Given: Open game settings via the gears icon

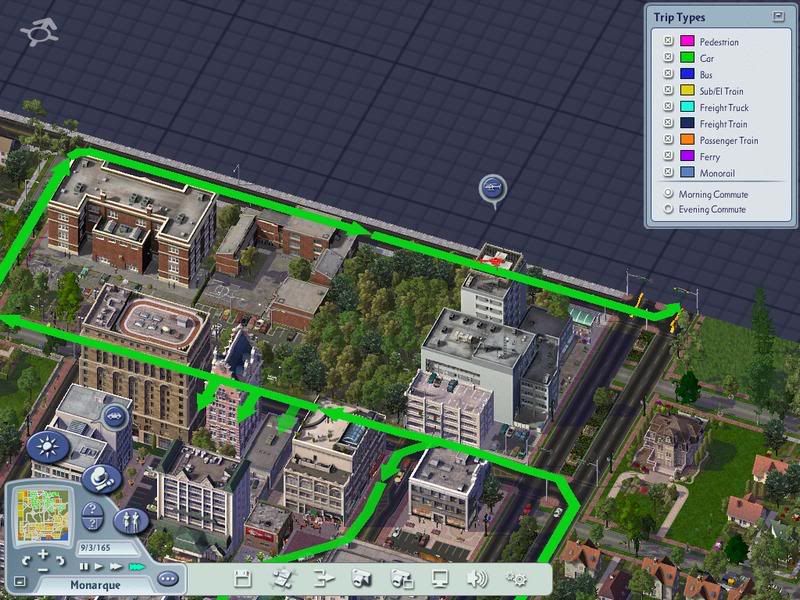Looking at the screenshot, I should (516, 579).
